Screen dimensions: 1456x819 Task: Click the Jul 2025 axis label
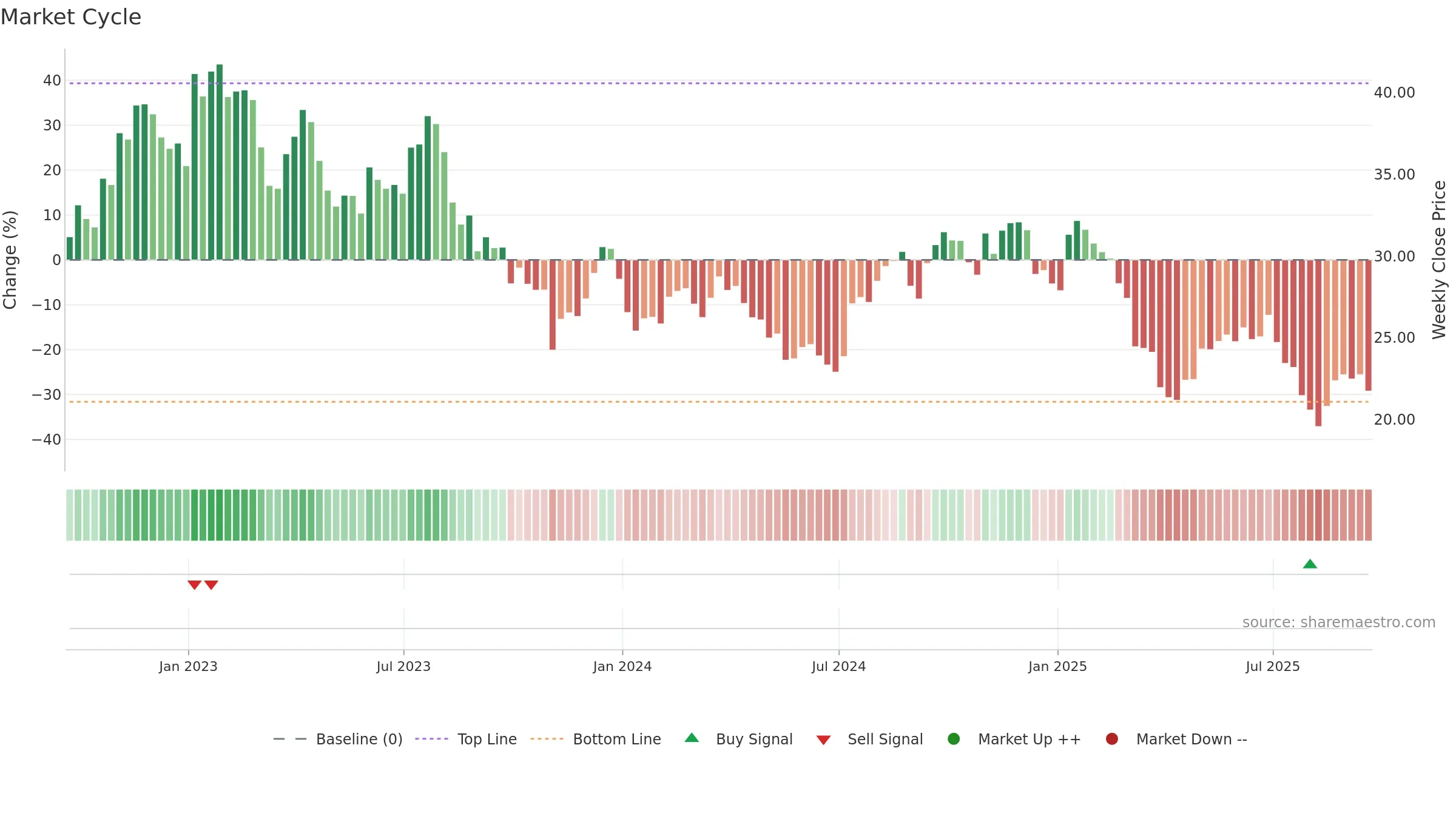point(1273,666)
